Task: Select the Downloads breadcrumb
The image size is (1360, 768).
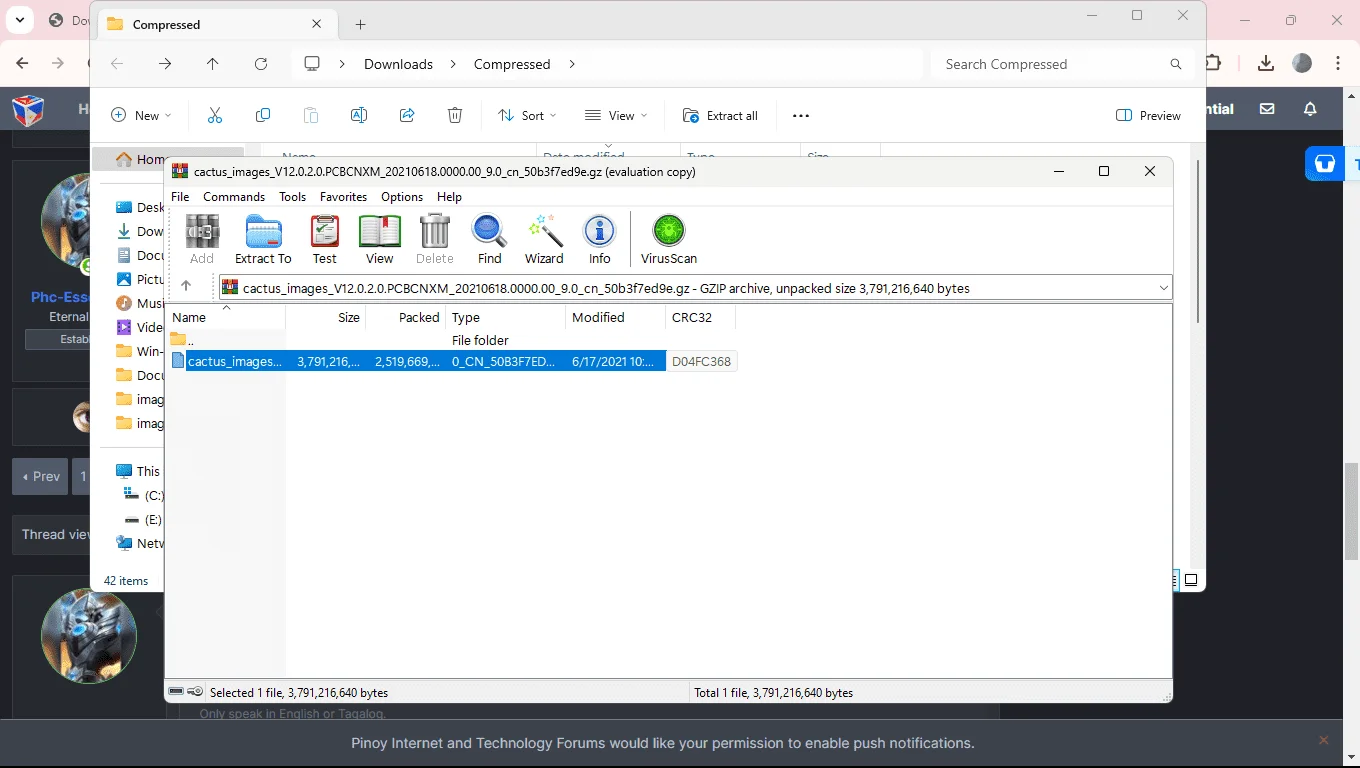Action: click(x=398, y=64)
